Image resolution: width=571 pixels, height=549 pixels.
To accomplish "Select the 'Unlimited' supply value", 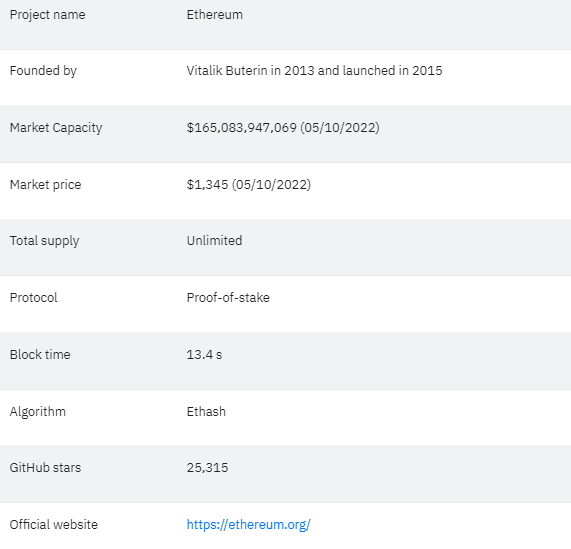I will coord(214,241).
